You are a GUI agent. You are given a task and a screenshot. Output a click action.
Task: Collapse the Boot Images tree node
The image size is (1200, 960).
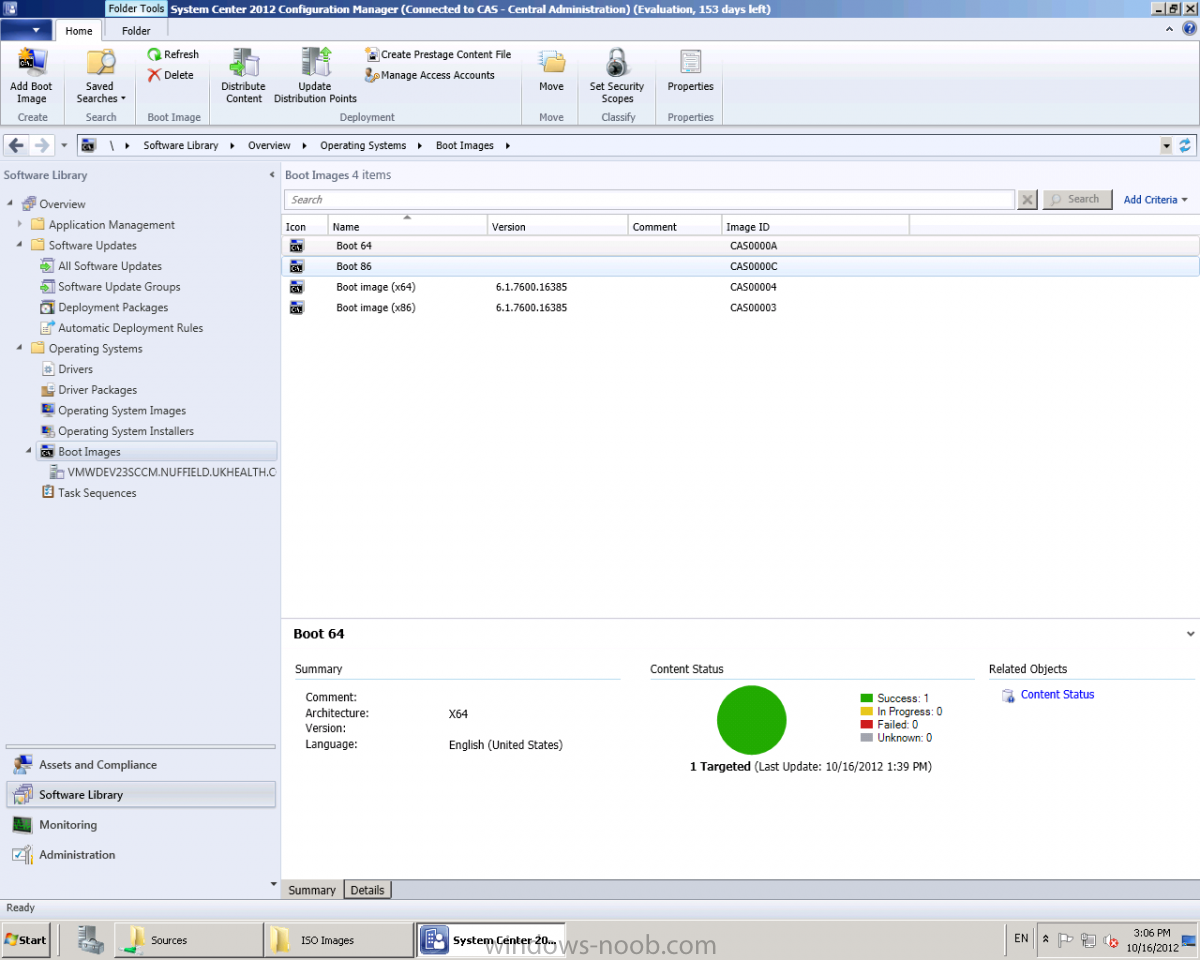pyautogui.click(x=28, y=452)
